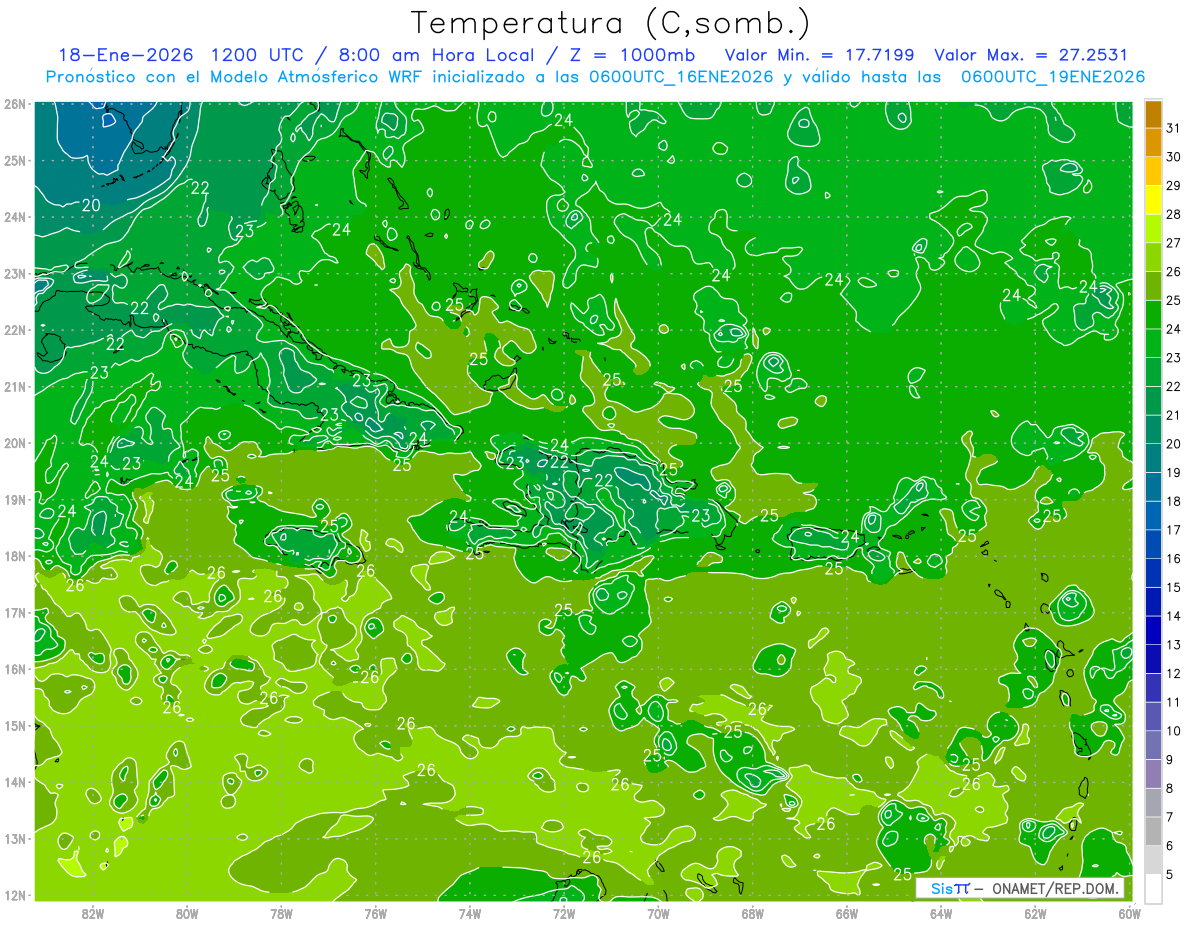Click the legend color band between 24 and 25
This screenshot has width=1200, height=927.
pyautogui.click(x=1153, y=315)
